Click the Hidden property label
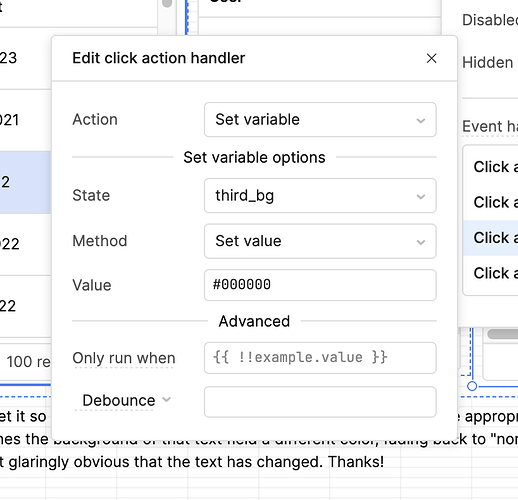The image size is (518, 500). pyautogui.click(x=487, y=63)
